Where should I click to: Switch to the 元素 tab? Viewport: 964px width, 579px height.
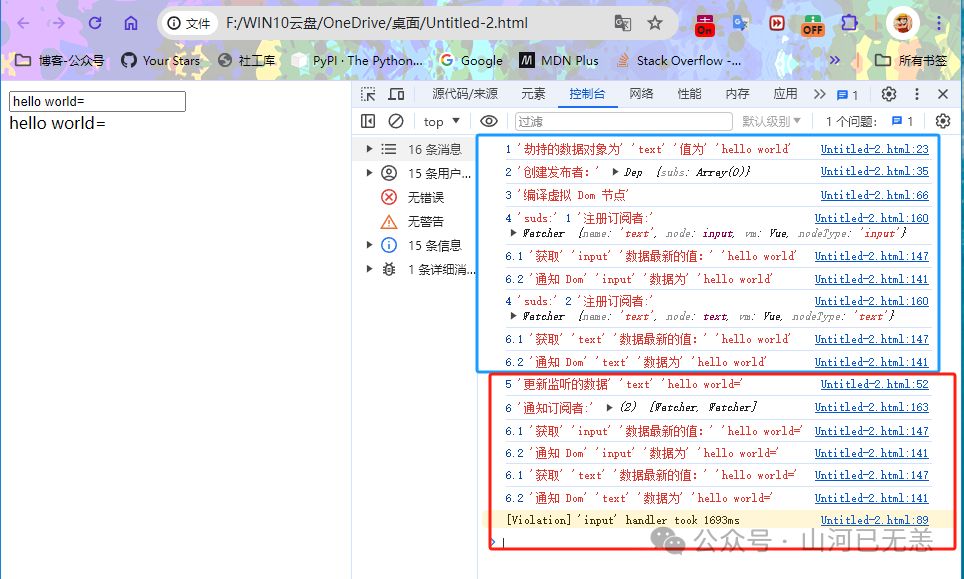533,94
